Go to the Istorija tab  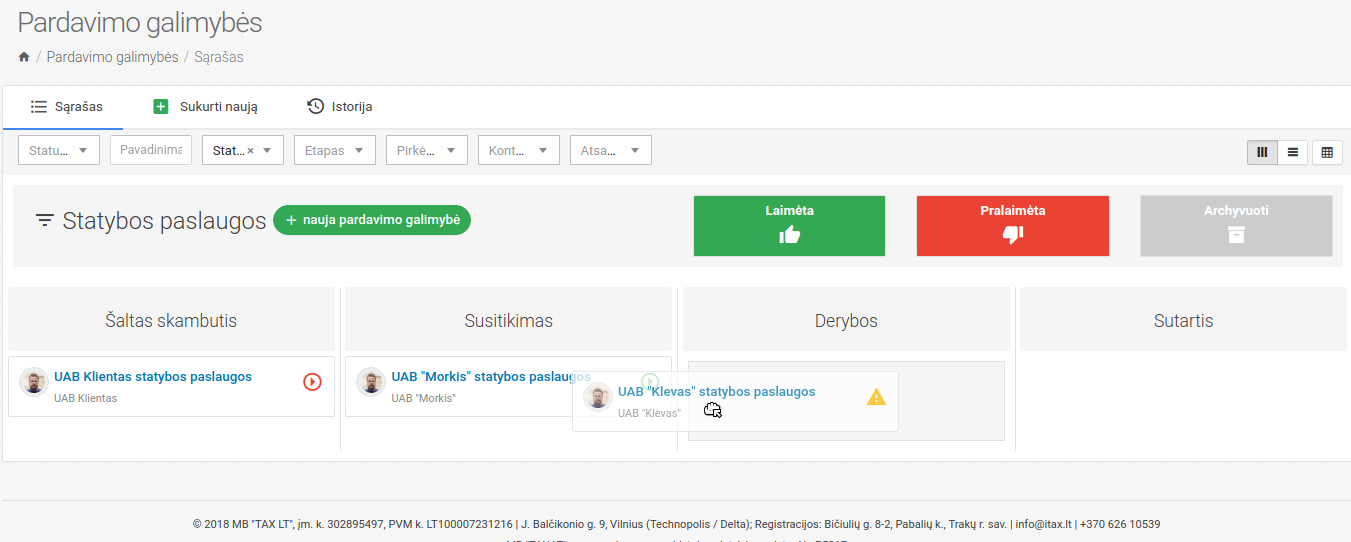tap(340, 107)
